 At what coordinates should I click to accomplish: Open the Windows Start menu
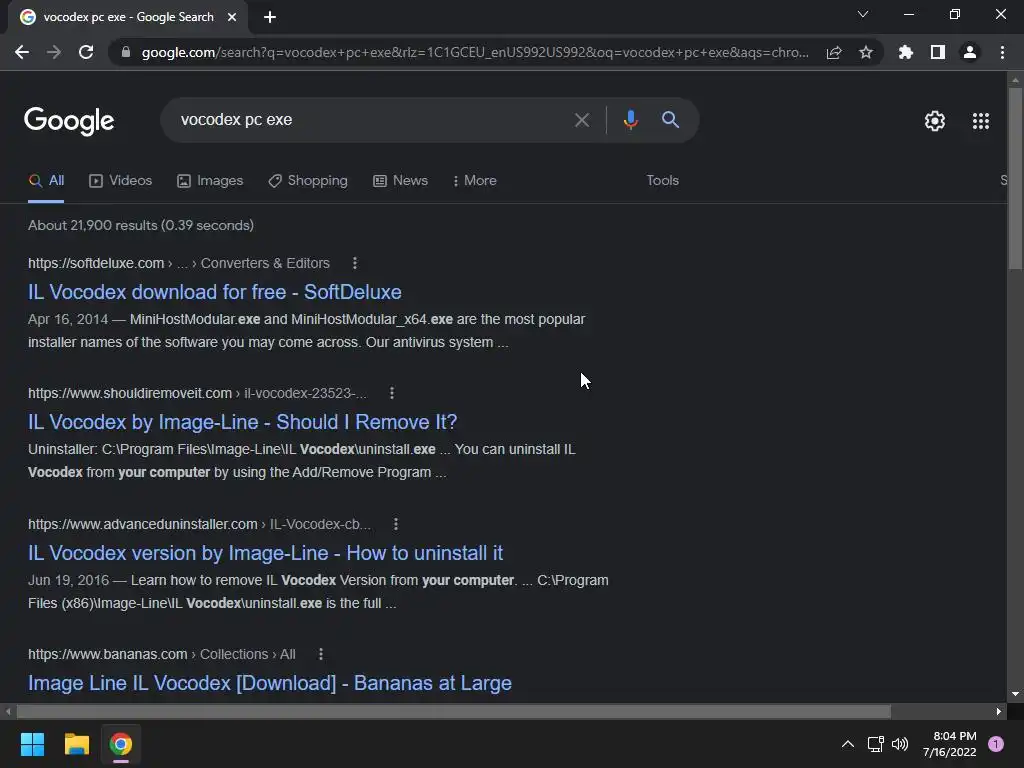[32, 744]
